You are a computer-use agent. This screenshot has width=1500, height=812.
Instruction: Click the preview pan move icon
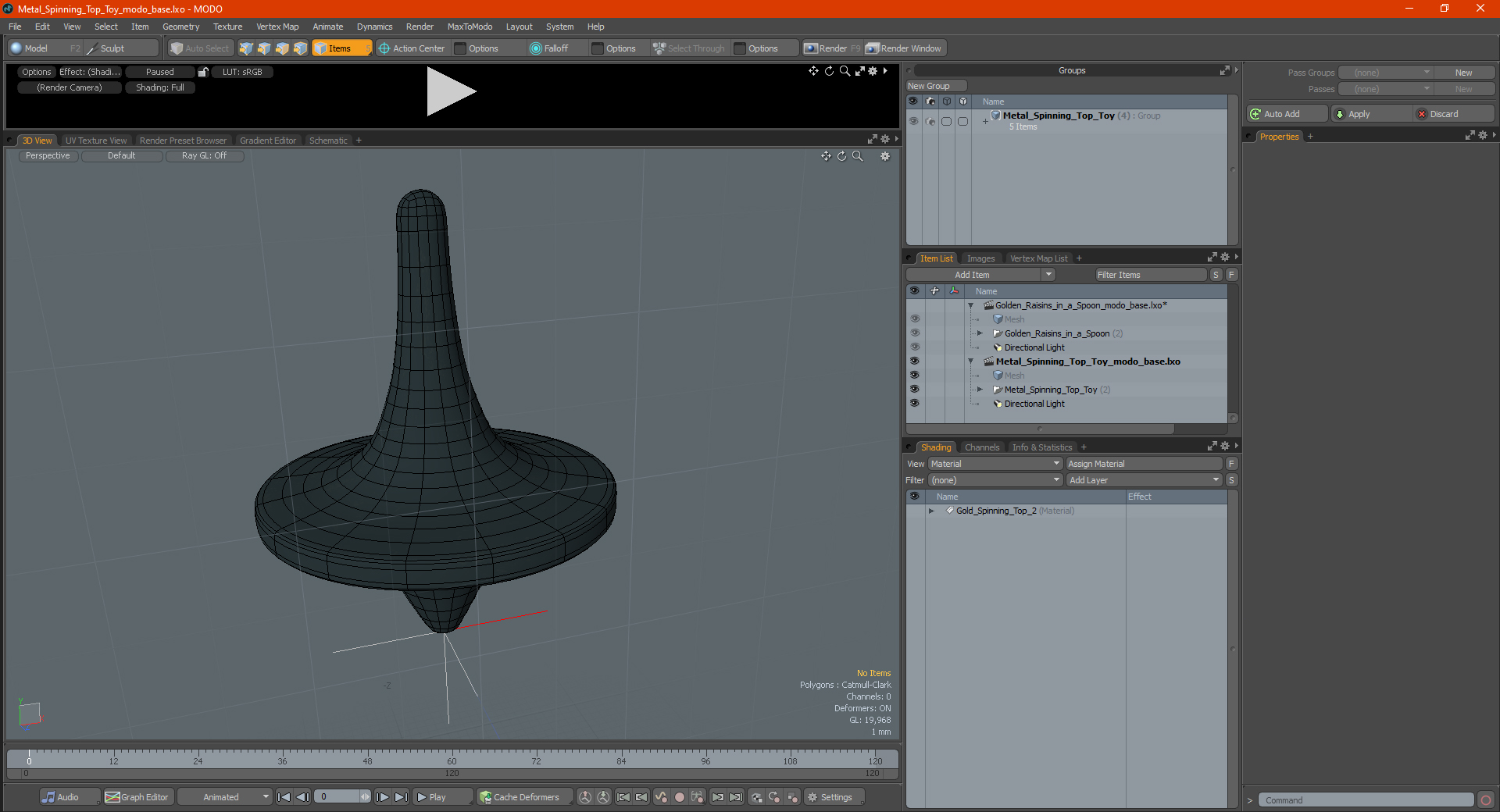pos(813,71)
